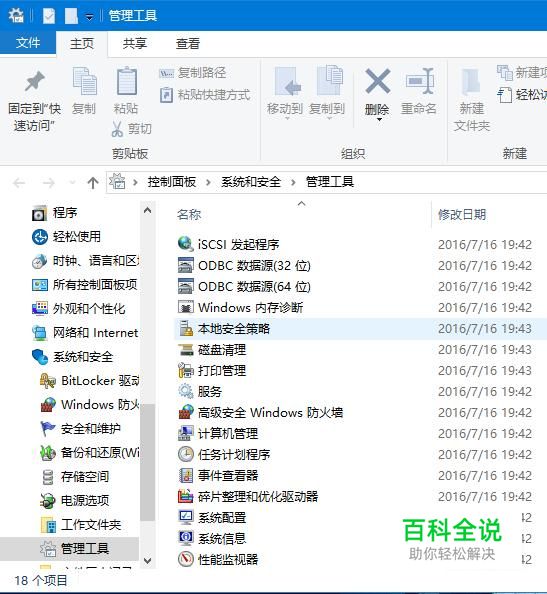
Task: Open 轻松使用 in the navigation pane
Action: tap(77, 237)
